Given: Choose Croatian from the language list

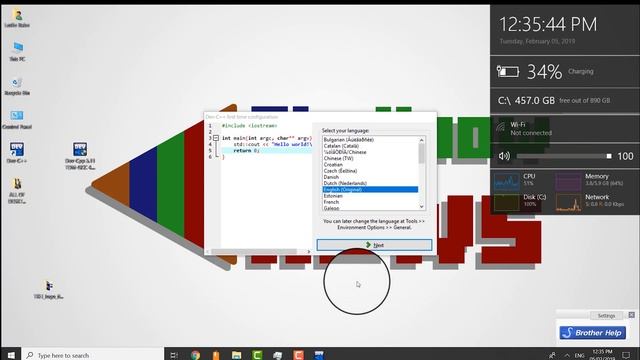Looking at the screenshot, I should click(333, 164).
